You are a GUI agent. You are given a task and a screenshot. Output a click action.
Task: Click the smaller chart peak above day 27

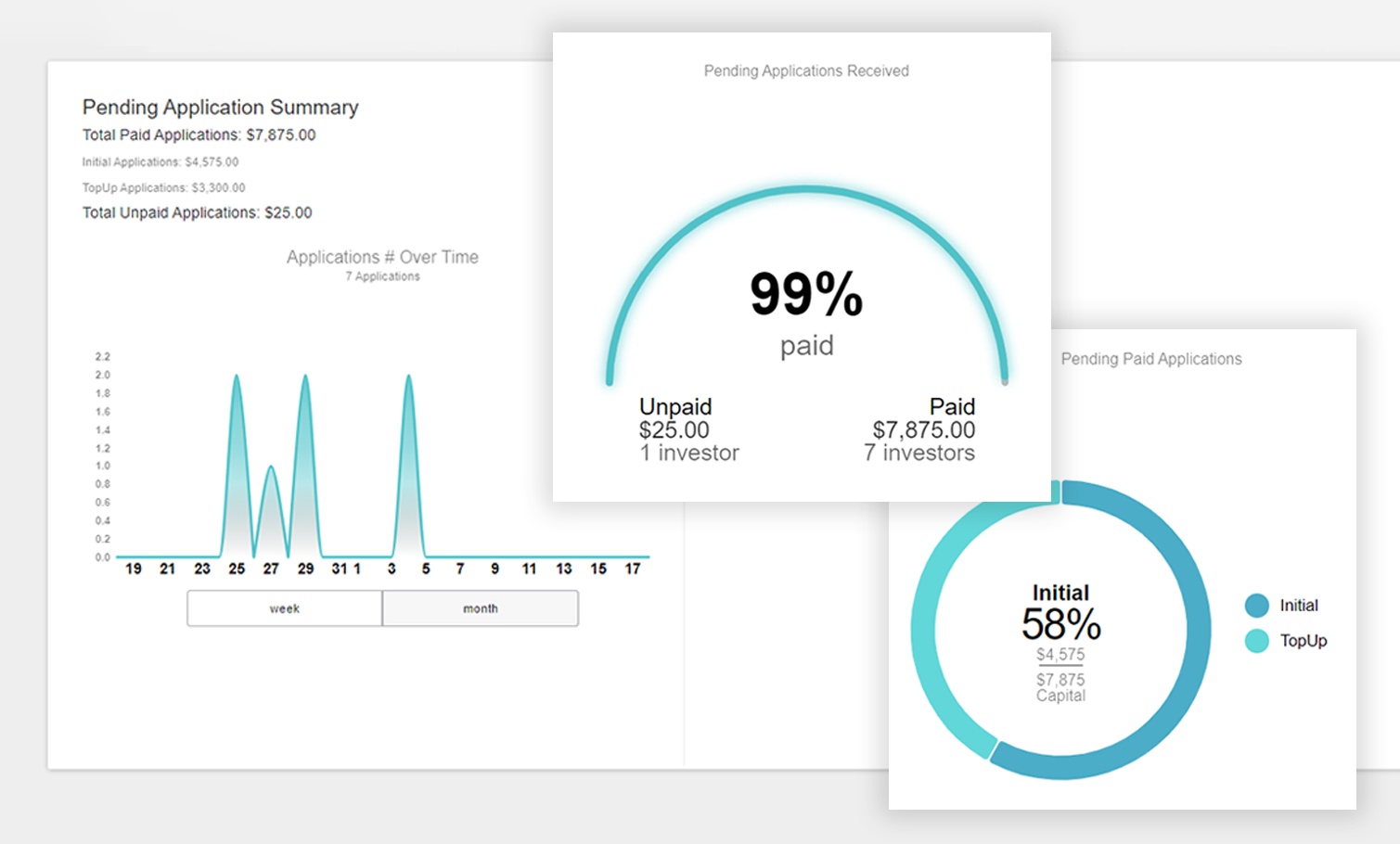click(x=271, y=471)
